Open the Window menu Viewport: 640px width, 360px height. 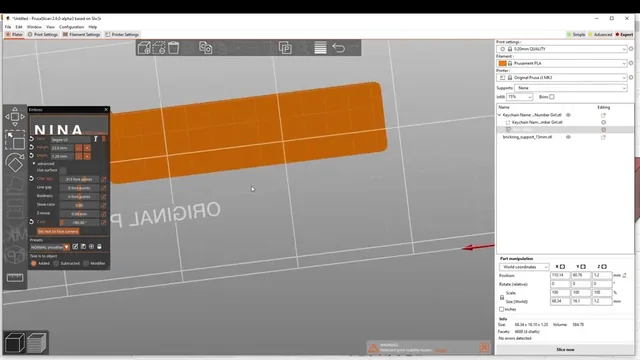[34, 27]
